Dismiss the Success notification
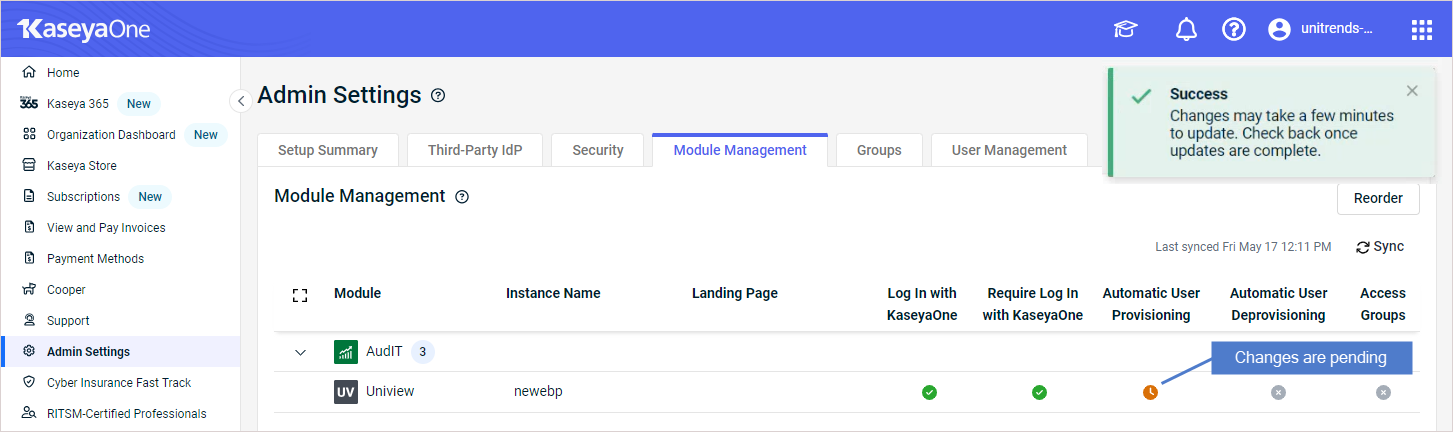The image size is (1453, 432). tap(1412, 91)
